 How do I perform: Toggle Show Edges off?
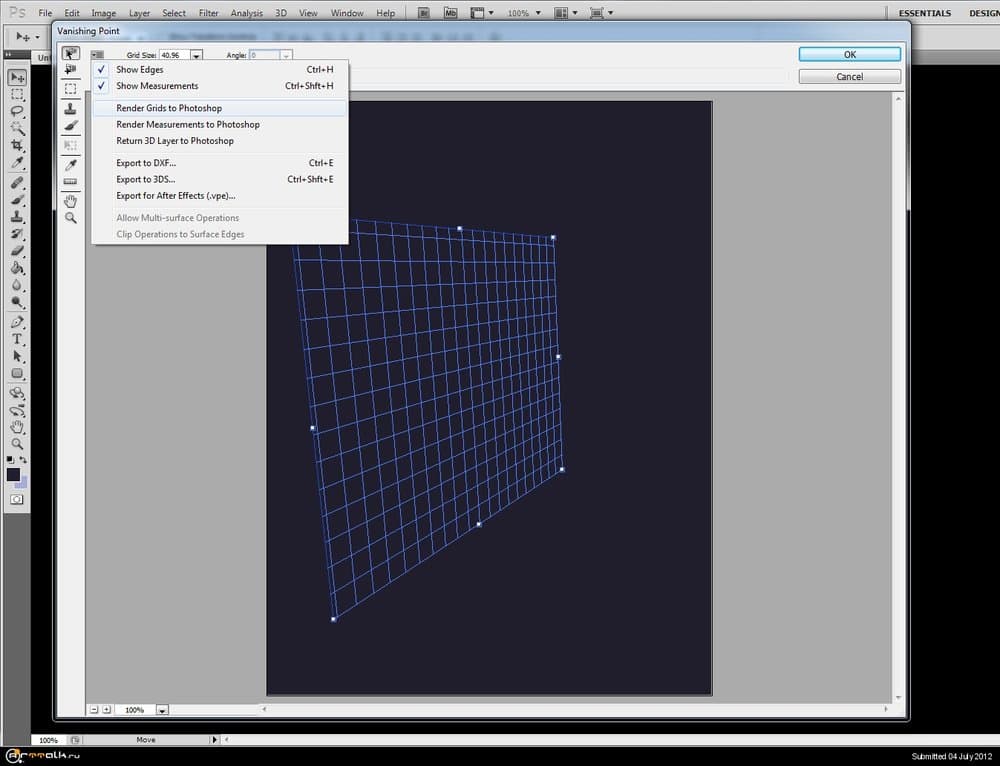coord(140,69)
